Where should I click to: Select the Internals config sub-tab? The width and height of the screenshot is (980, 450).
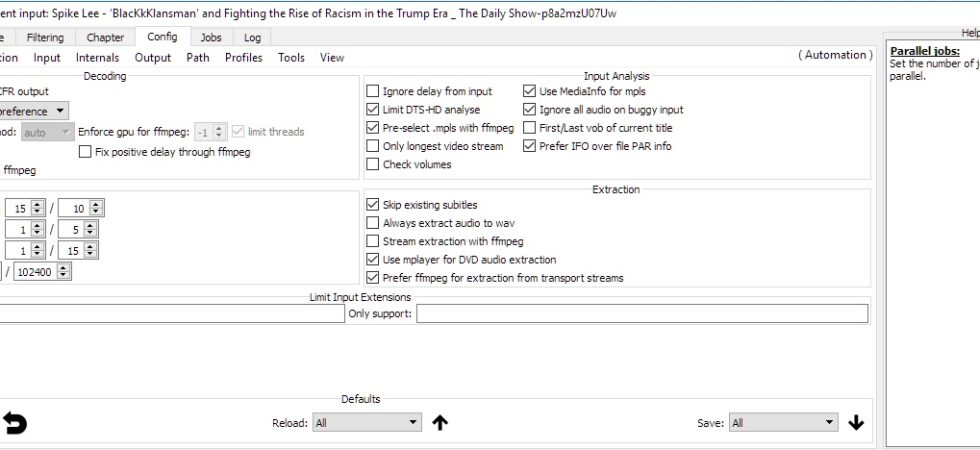pos(97,58)
